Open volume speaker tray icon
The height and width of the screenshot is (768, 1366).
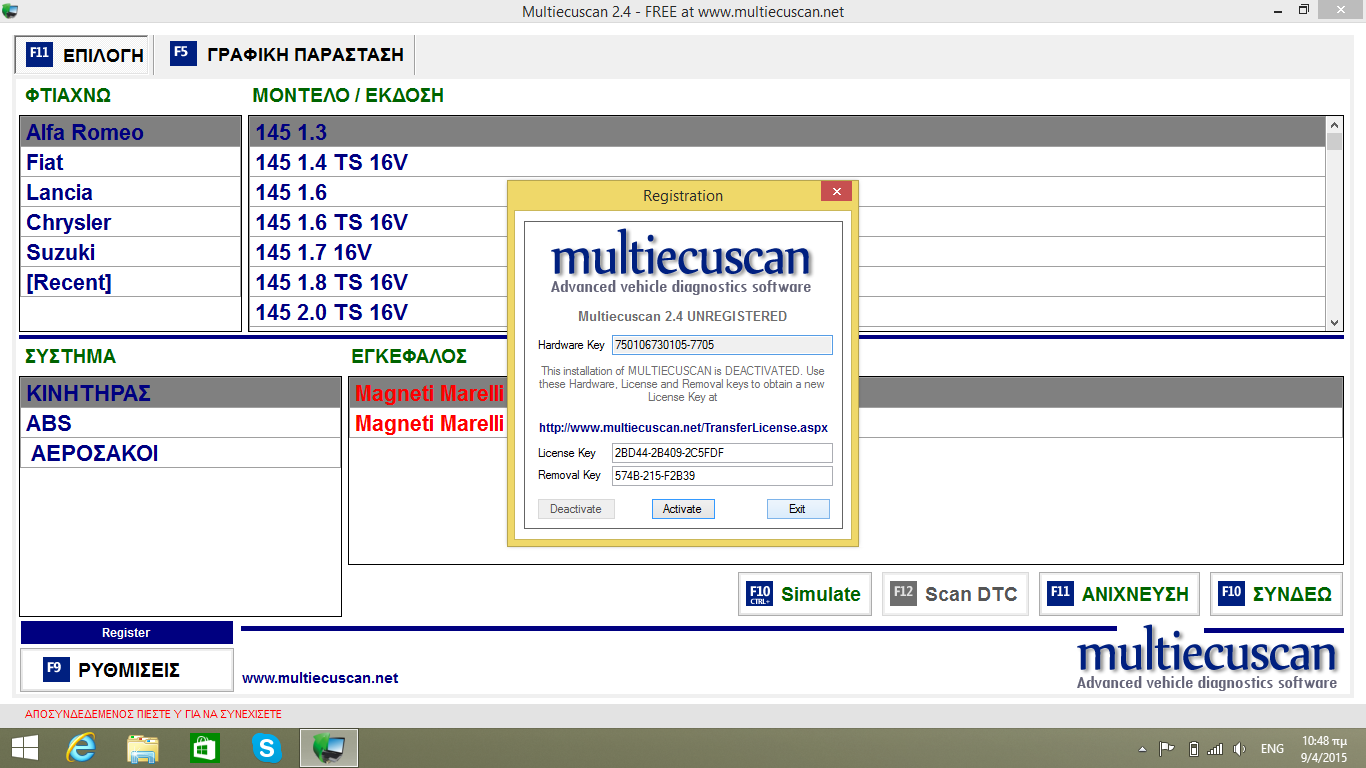click(x=1240, y=748)
